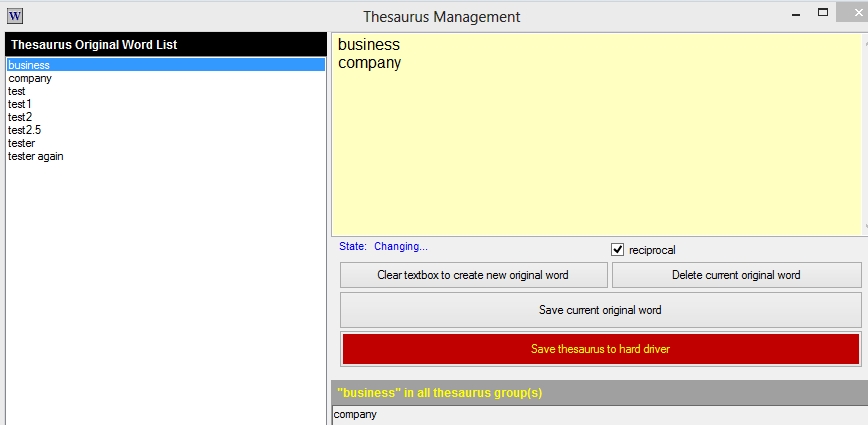Select 'test2.5' list entry
This screenshot has width=868, height=425.
coord(24,130)
